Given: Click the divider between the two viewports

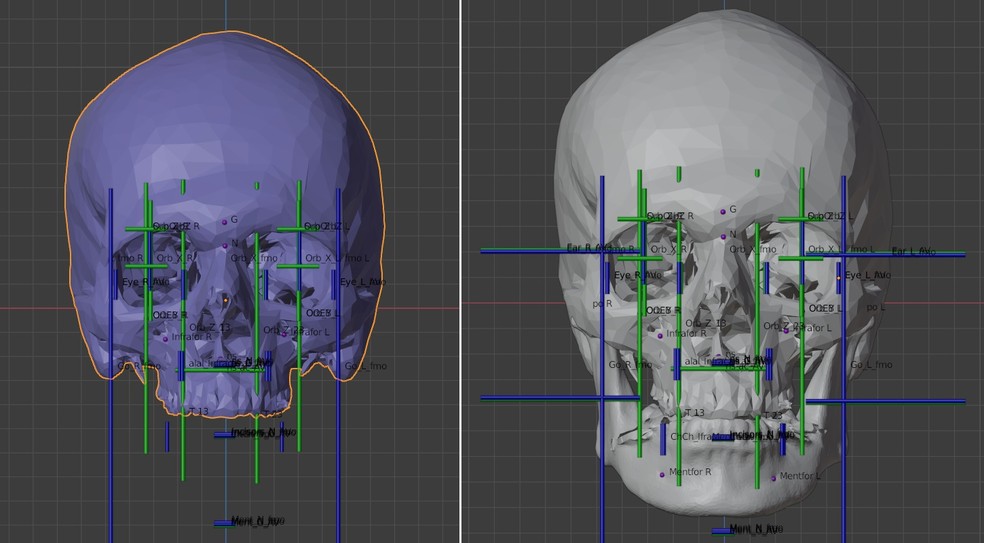Looking at the screenshot, I should point(459,270).
